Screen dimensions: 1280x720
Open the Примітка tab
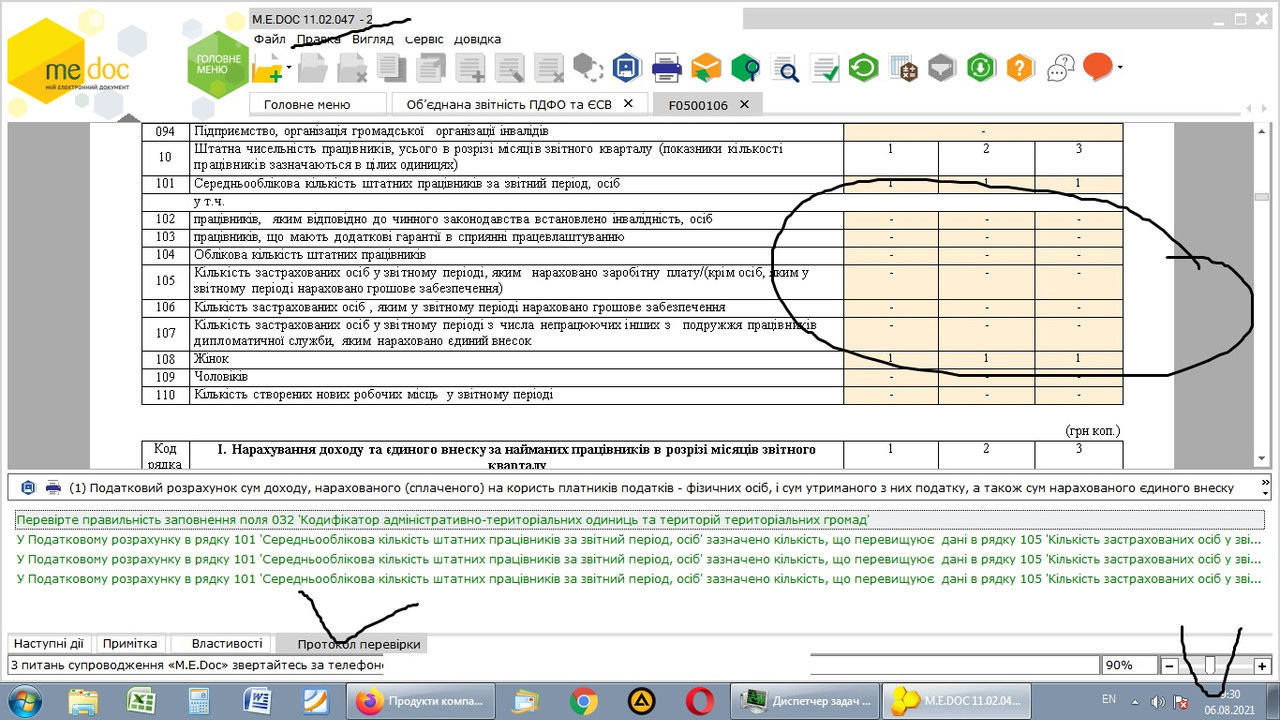tap(130, 644)
